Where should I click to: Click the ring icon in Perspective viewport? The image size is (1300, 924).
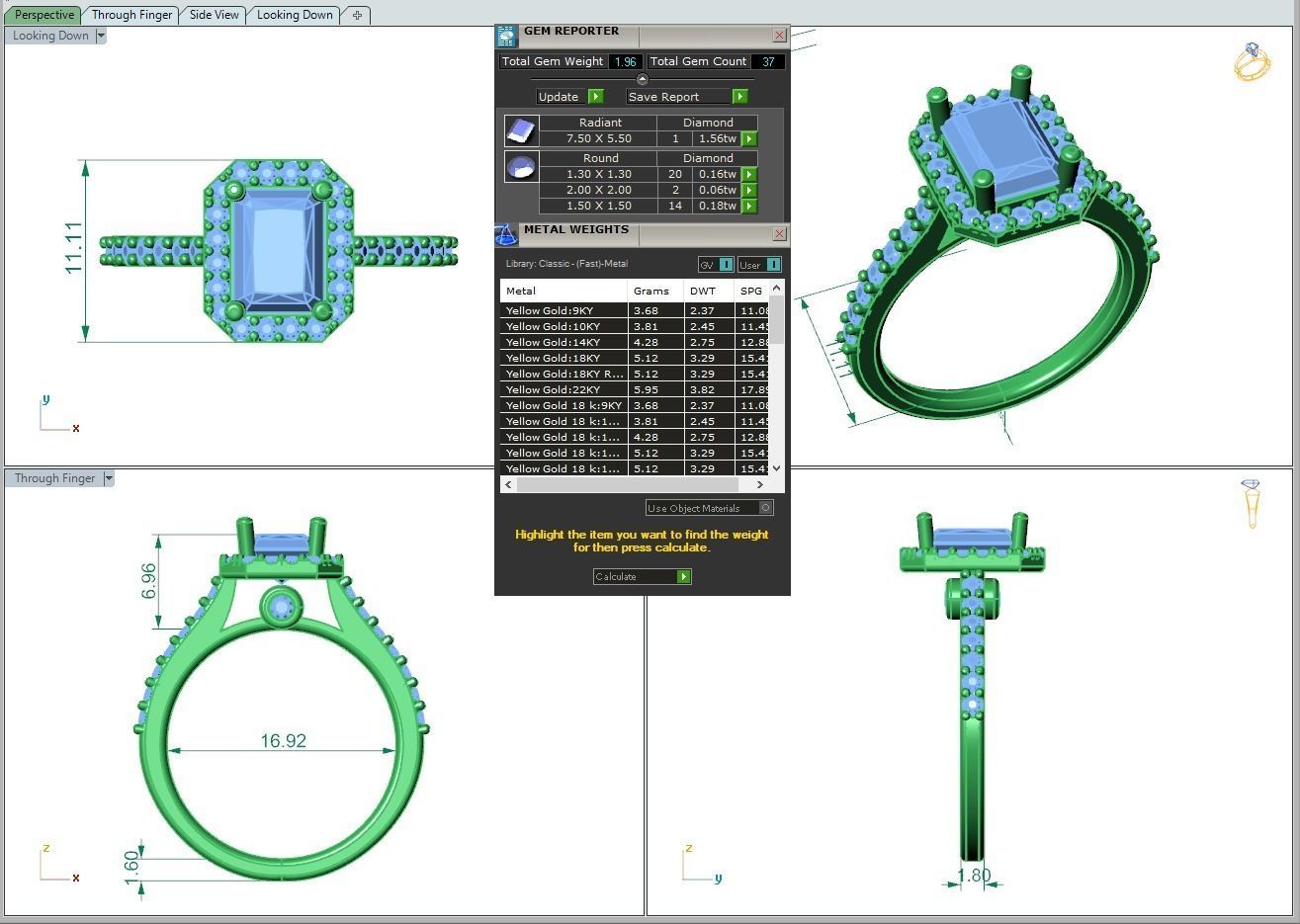1252,62
